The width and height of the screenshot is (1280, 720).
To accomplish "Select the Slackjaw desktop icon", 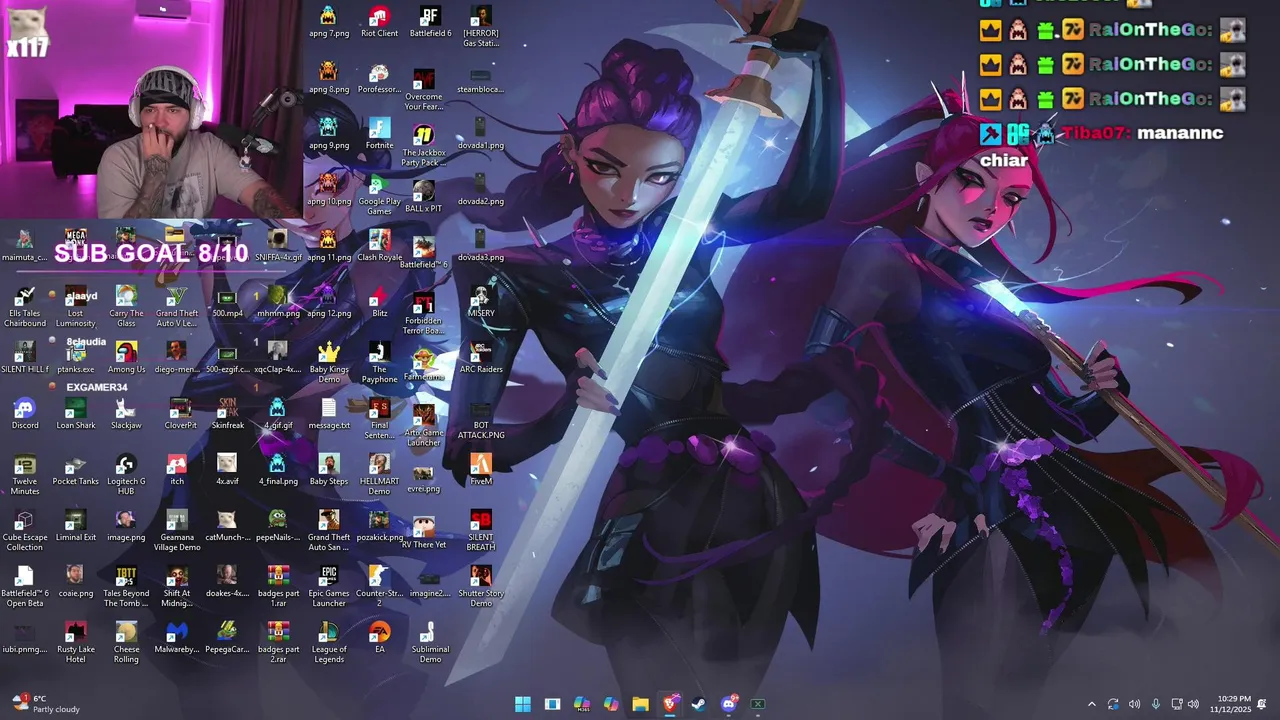I will coord(126,414).
